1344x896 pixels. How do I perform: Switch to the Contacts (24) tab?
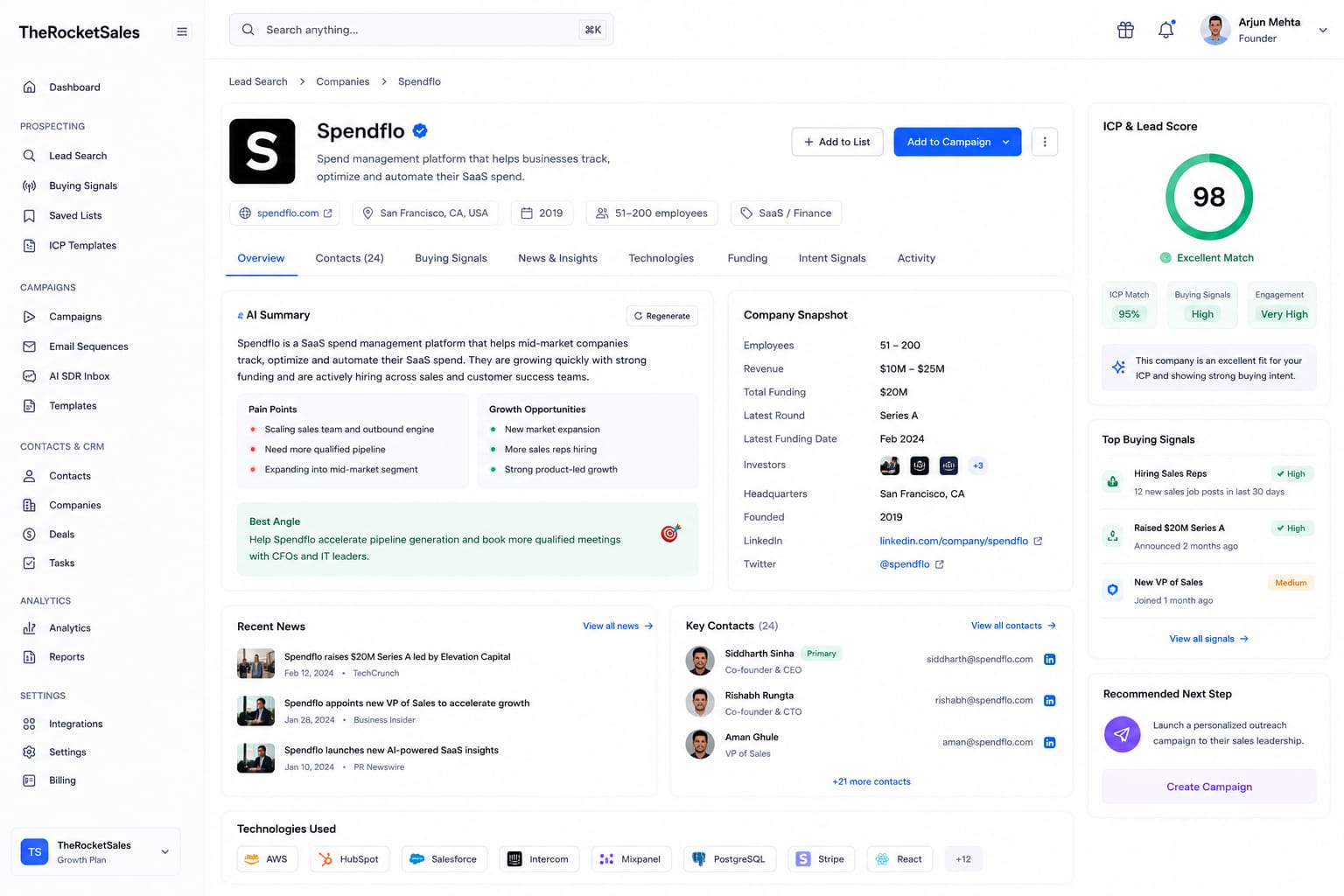(x=349, y=258)
